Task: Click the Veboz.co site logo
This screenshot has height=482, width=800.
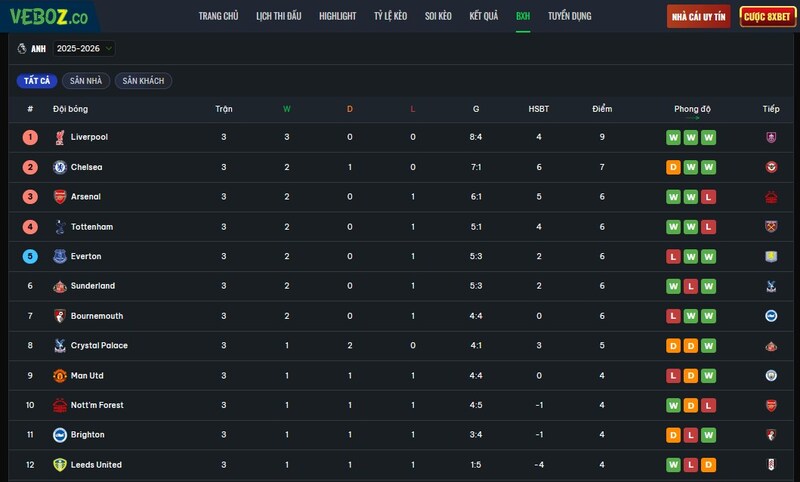Action: (x=49, y=17)
